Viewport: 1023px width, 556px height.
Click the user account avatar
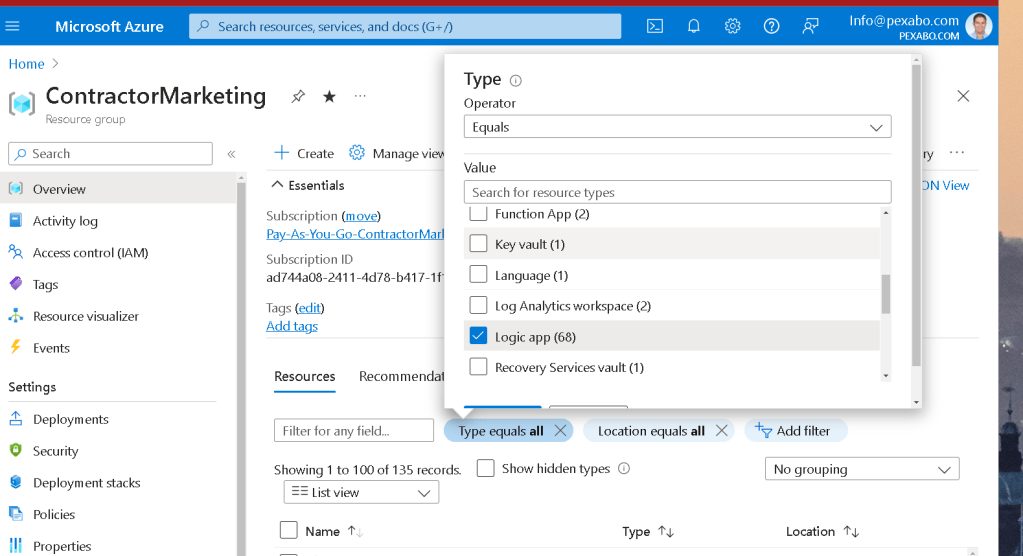point(979,26)
